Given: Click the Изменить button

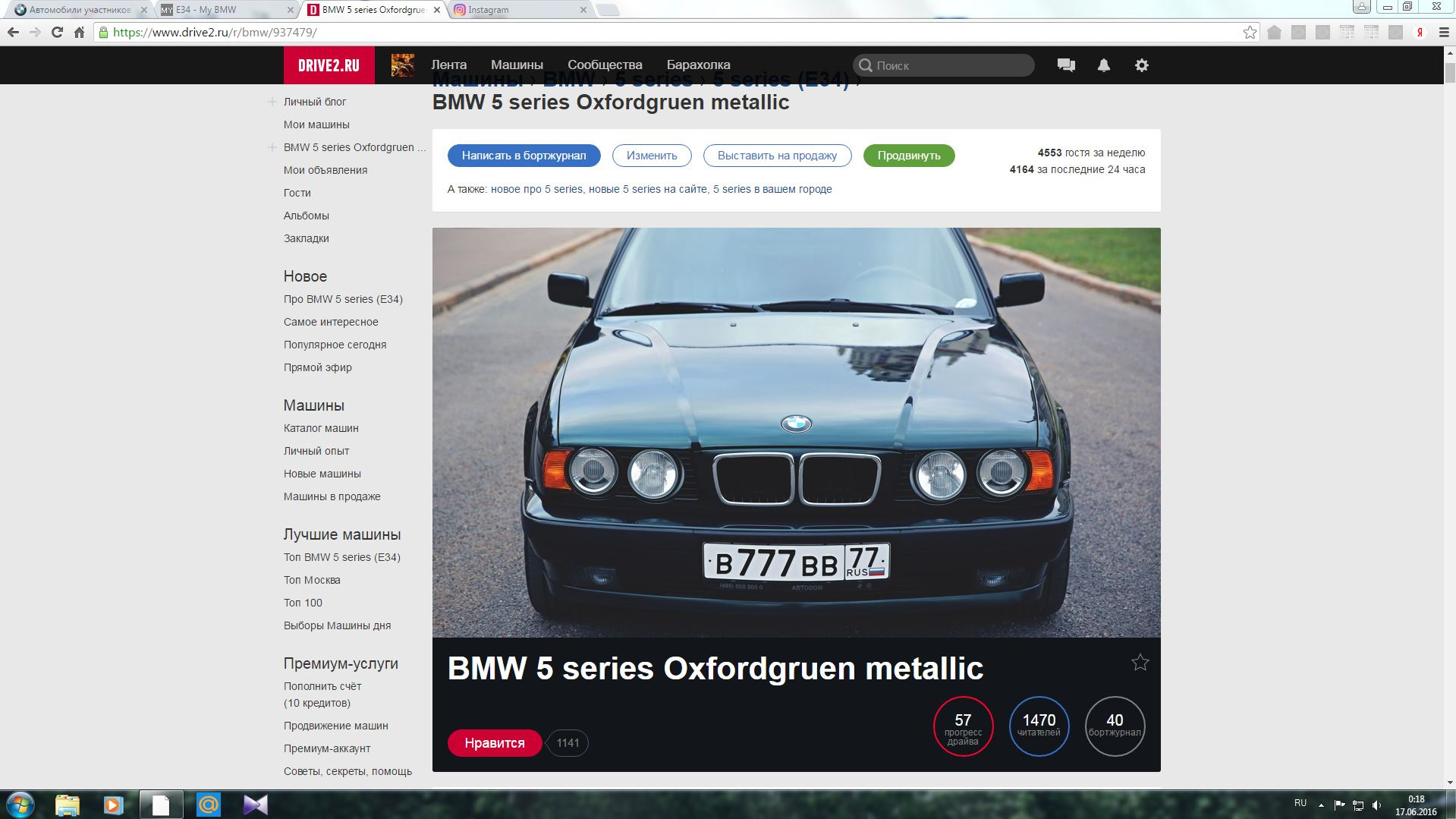Looking at the screenshot, I should tap(652, 156).
